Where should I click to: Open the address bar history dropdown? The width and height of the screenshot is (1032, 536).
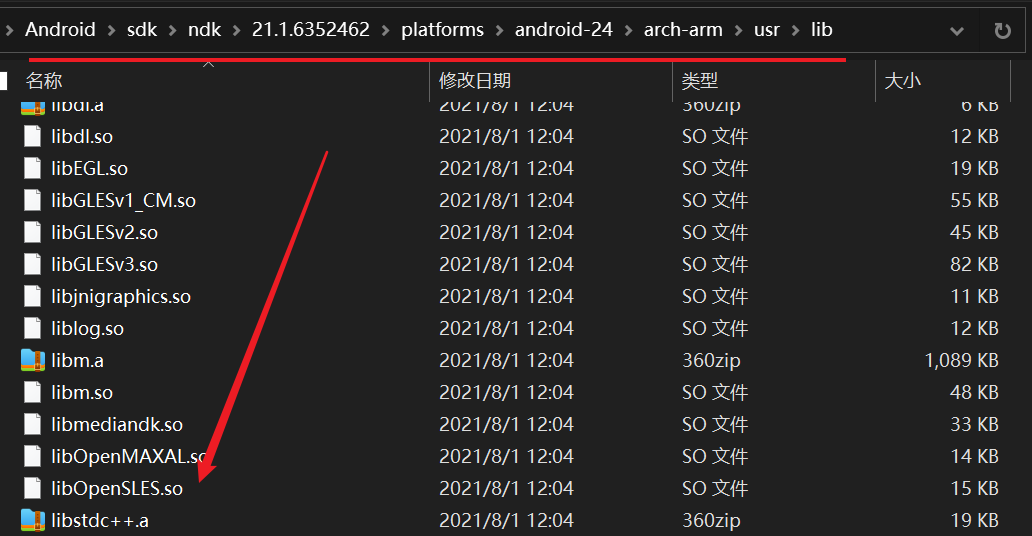point(957,31)
